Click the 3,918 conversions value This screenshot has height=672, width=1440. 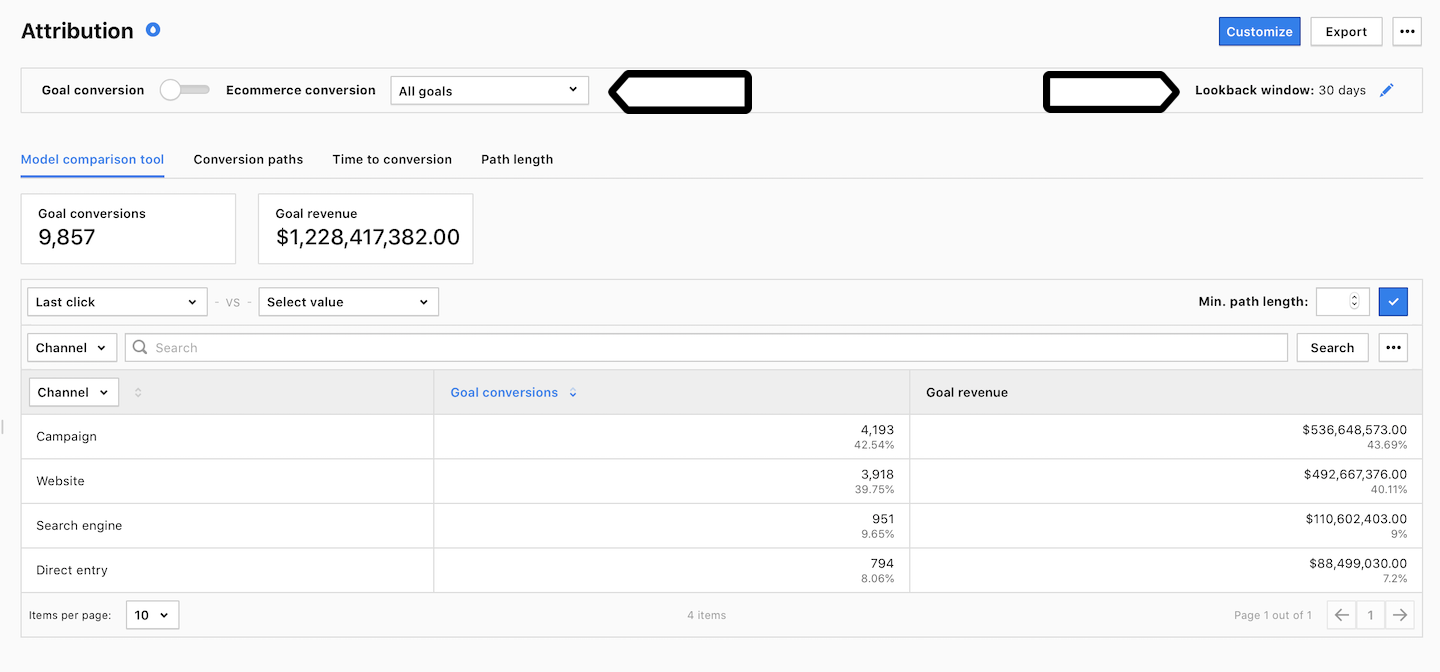tap(877, 474)
